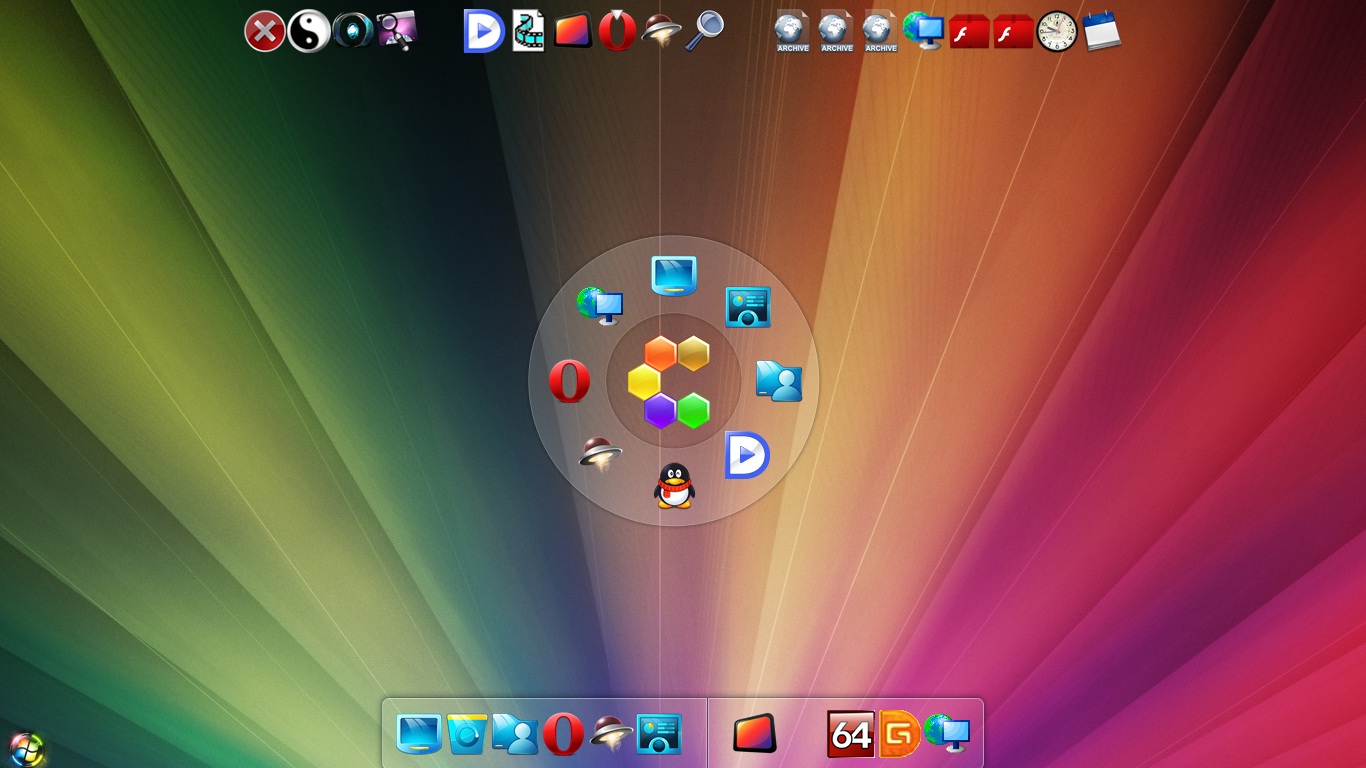The image size is (1366, 768).
Task: Open computer monitor icon in circle launcher
Action: [x=674, y=276]
